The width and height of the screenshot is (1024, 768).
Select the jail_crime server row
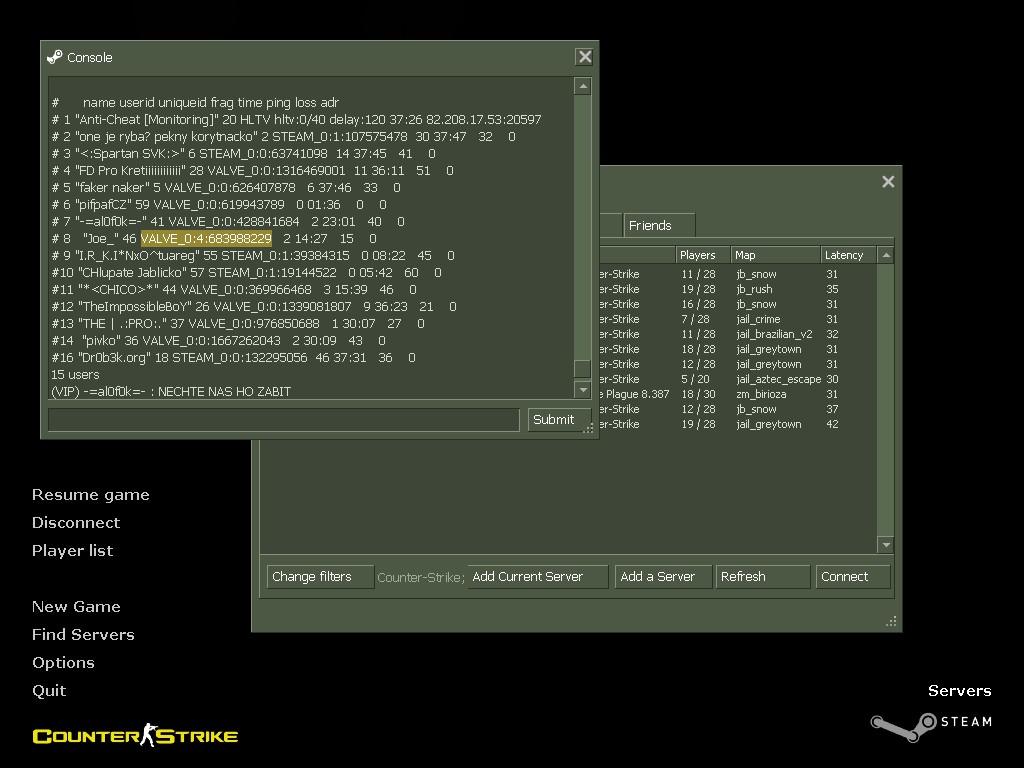(x=738, y=319)
